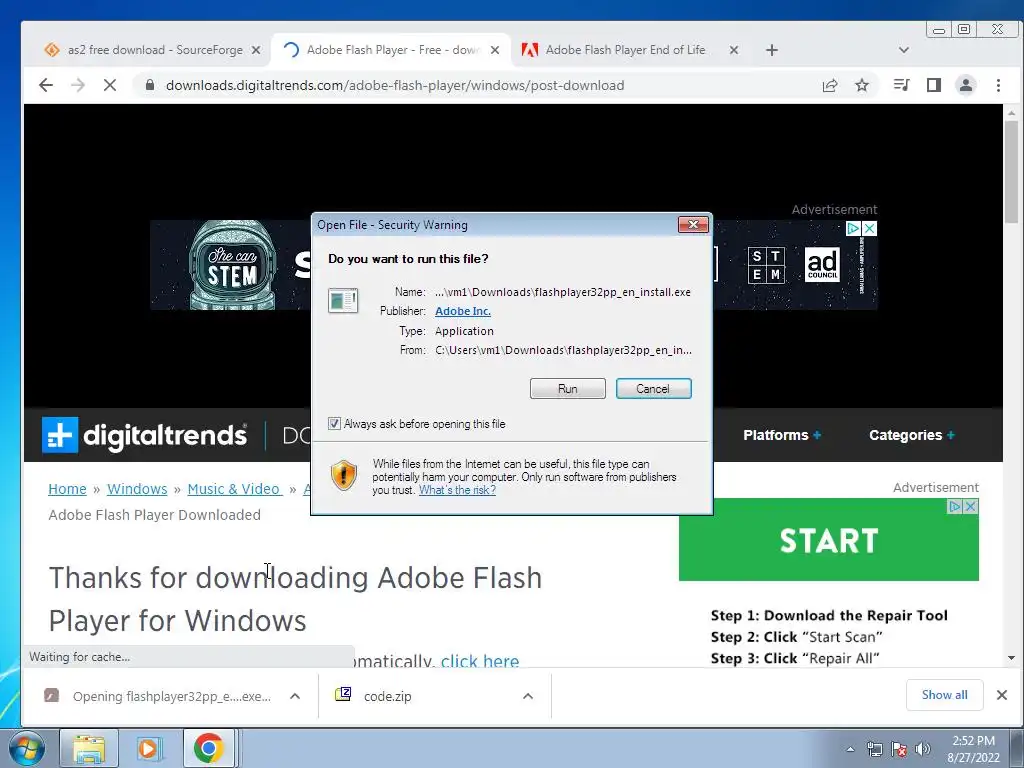
Task: Click the page vertical scrollbar thumb
Action: tap(1012, 173)
